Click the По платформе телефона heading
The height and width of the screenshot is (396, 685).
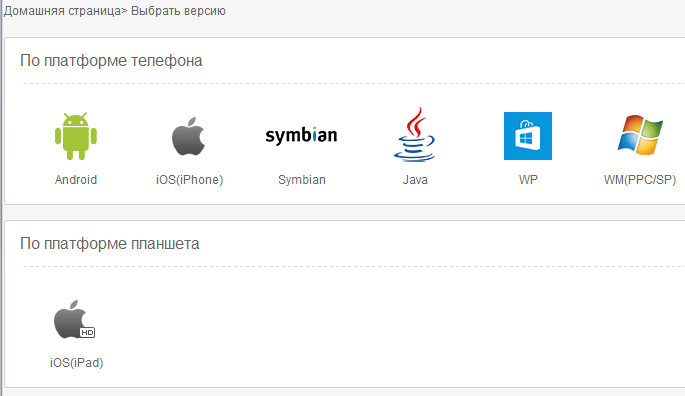point(111,61)
